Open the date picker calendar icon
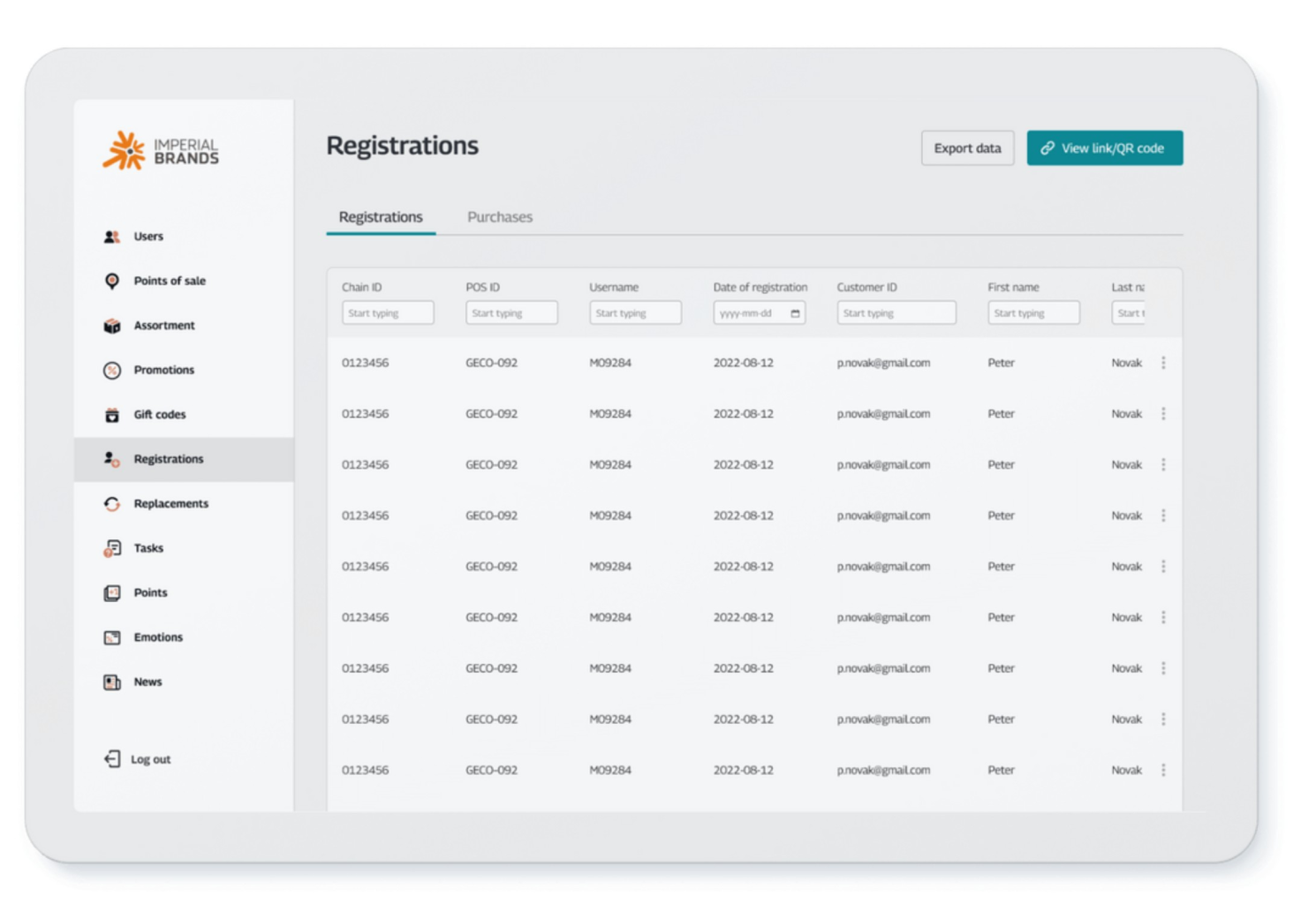Image resolution: width=1316 pixels, height=904 pixels. click(795, 313)
